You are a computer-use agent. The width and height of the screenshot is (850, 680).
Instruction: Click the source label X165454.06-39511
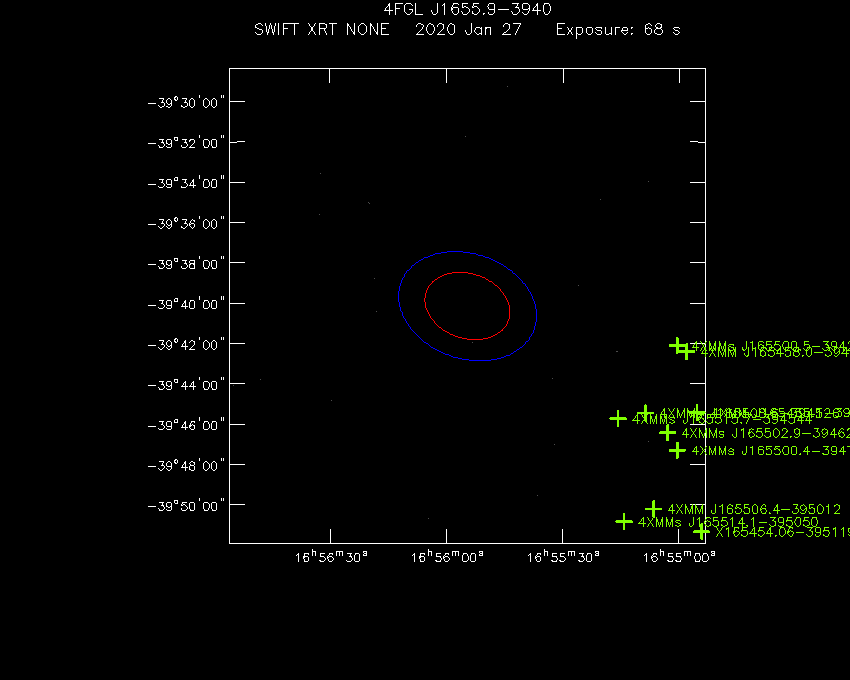click(x=782, y=533)
